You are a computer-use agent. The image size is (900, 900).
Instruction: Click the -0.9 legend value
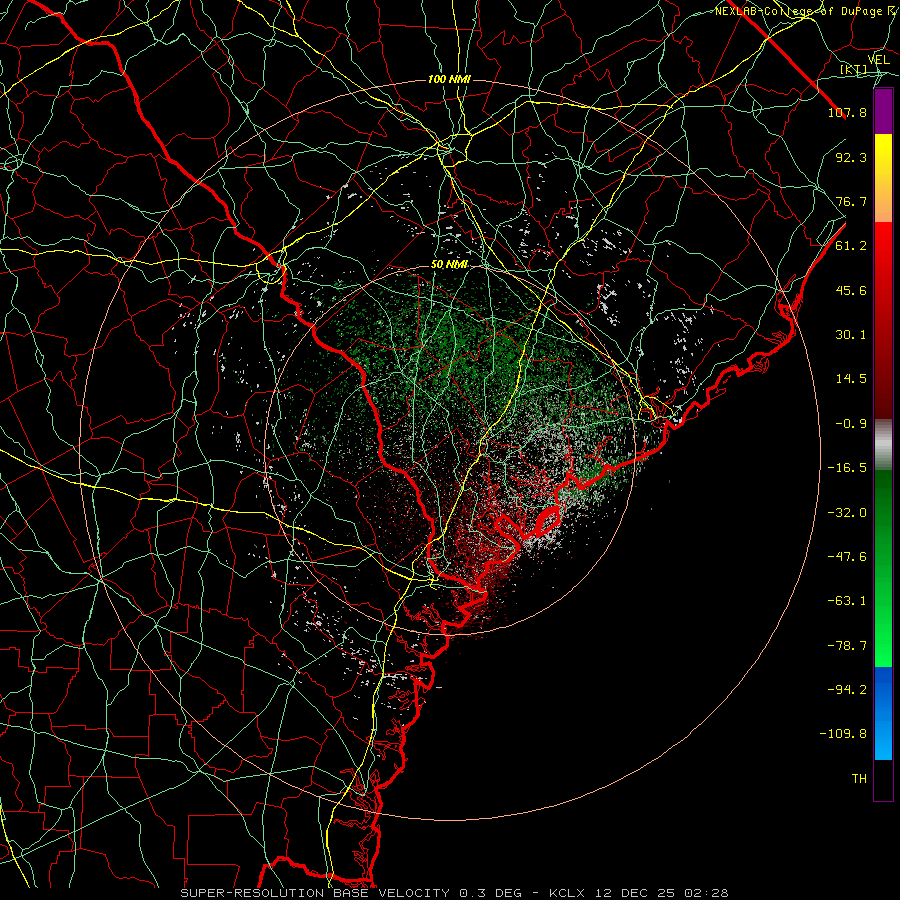(x=851, y=424)
